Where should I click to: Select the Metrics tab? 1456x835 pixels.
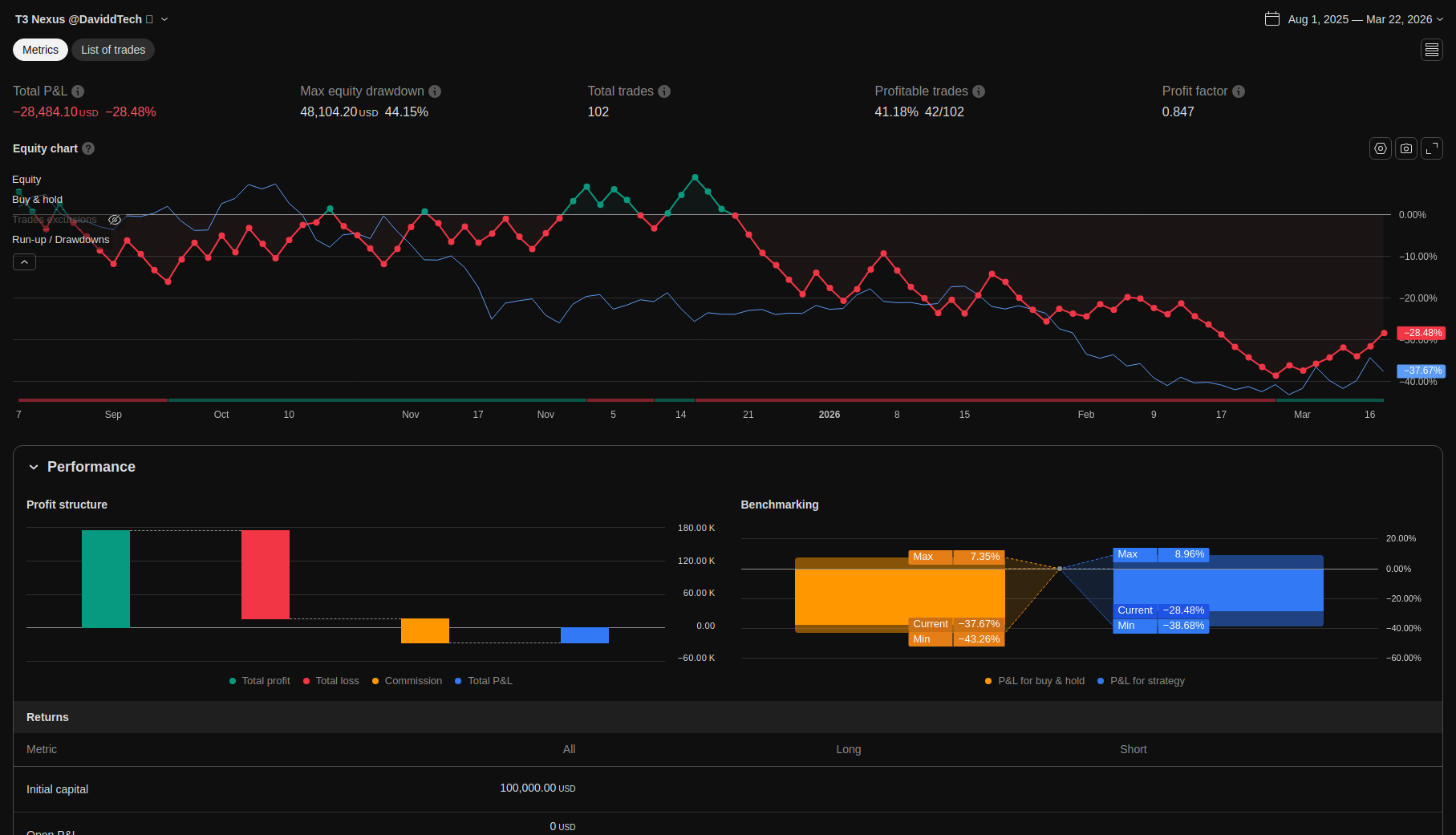40,50
